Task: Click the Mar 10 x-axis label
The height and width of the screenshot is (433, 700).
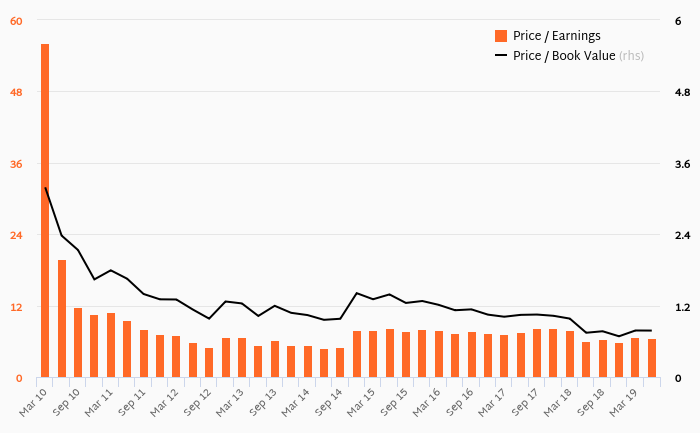Action: [x=33, y=402]
